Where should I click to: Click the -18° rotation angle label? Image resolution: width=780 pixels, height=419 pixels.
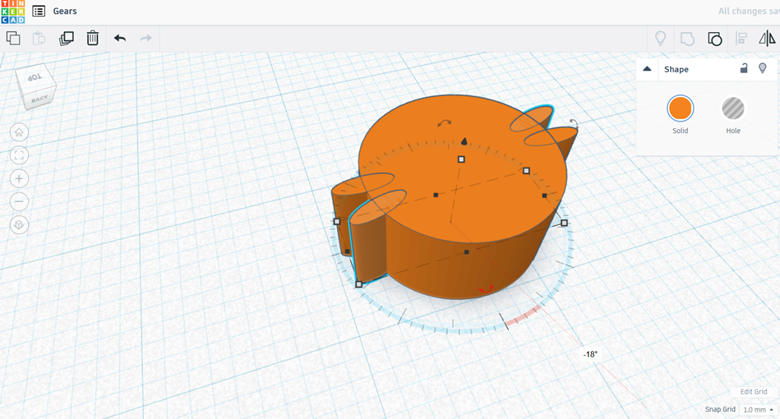[590, 354]
